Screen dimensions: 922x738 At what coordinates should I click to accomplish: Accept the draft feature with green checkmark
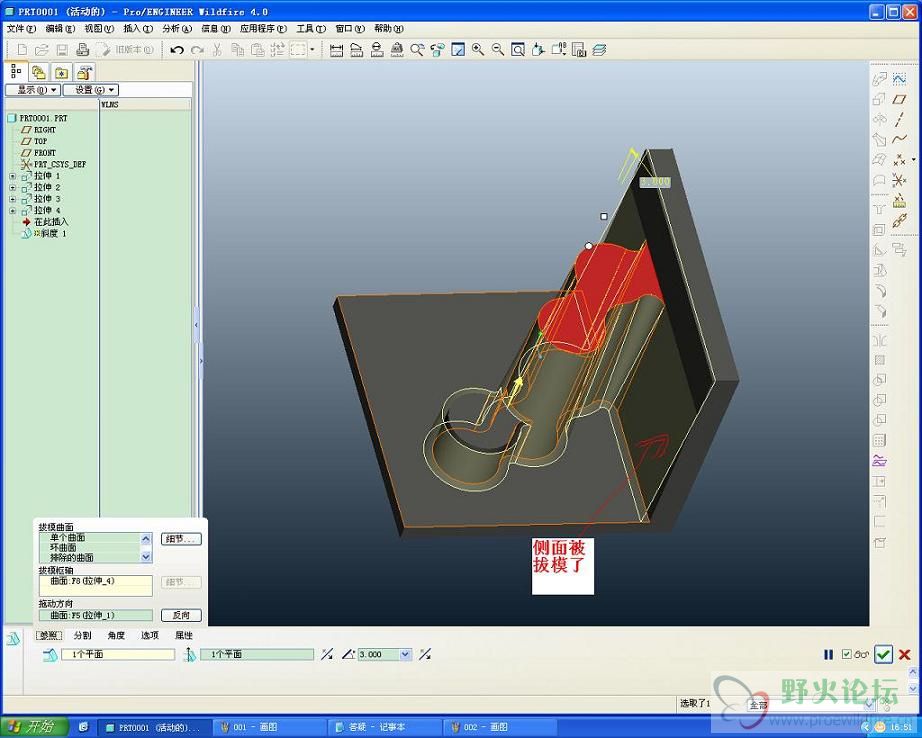(x=883, y=654)
